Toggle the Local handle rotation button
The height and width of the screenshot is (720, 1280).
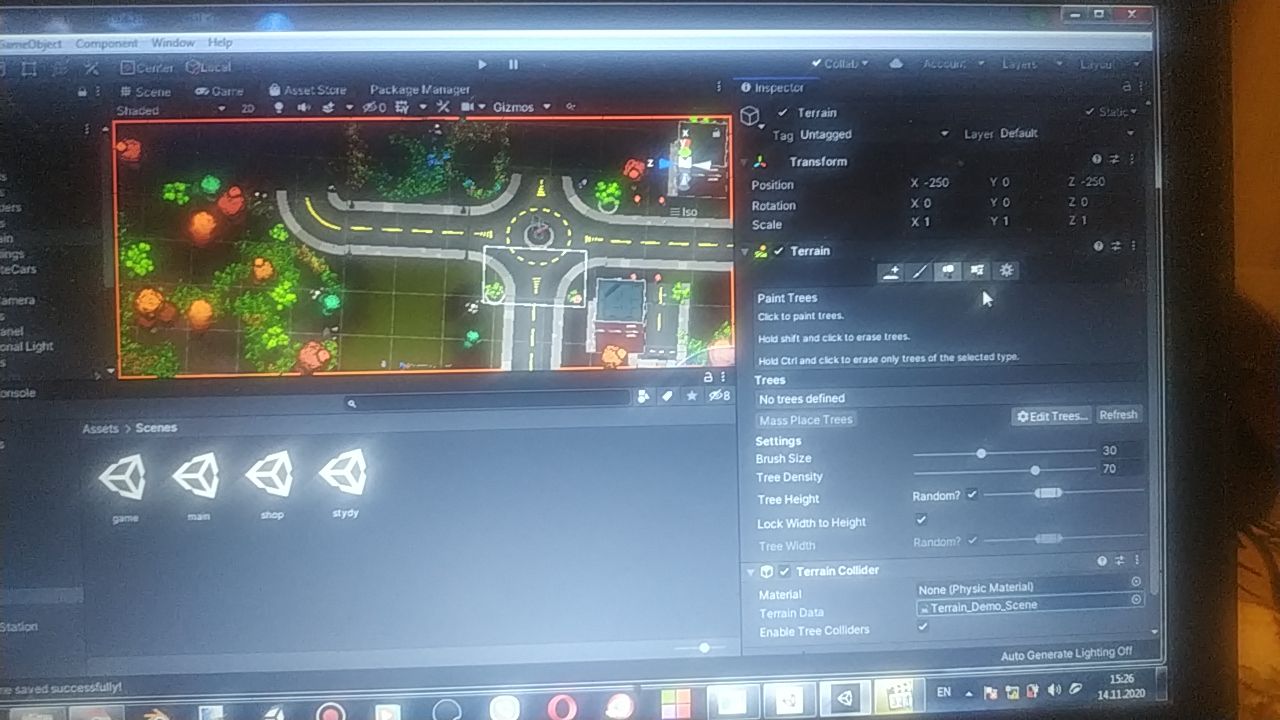(208, 67)
